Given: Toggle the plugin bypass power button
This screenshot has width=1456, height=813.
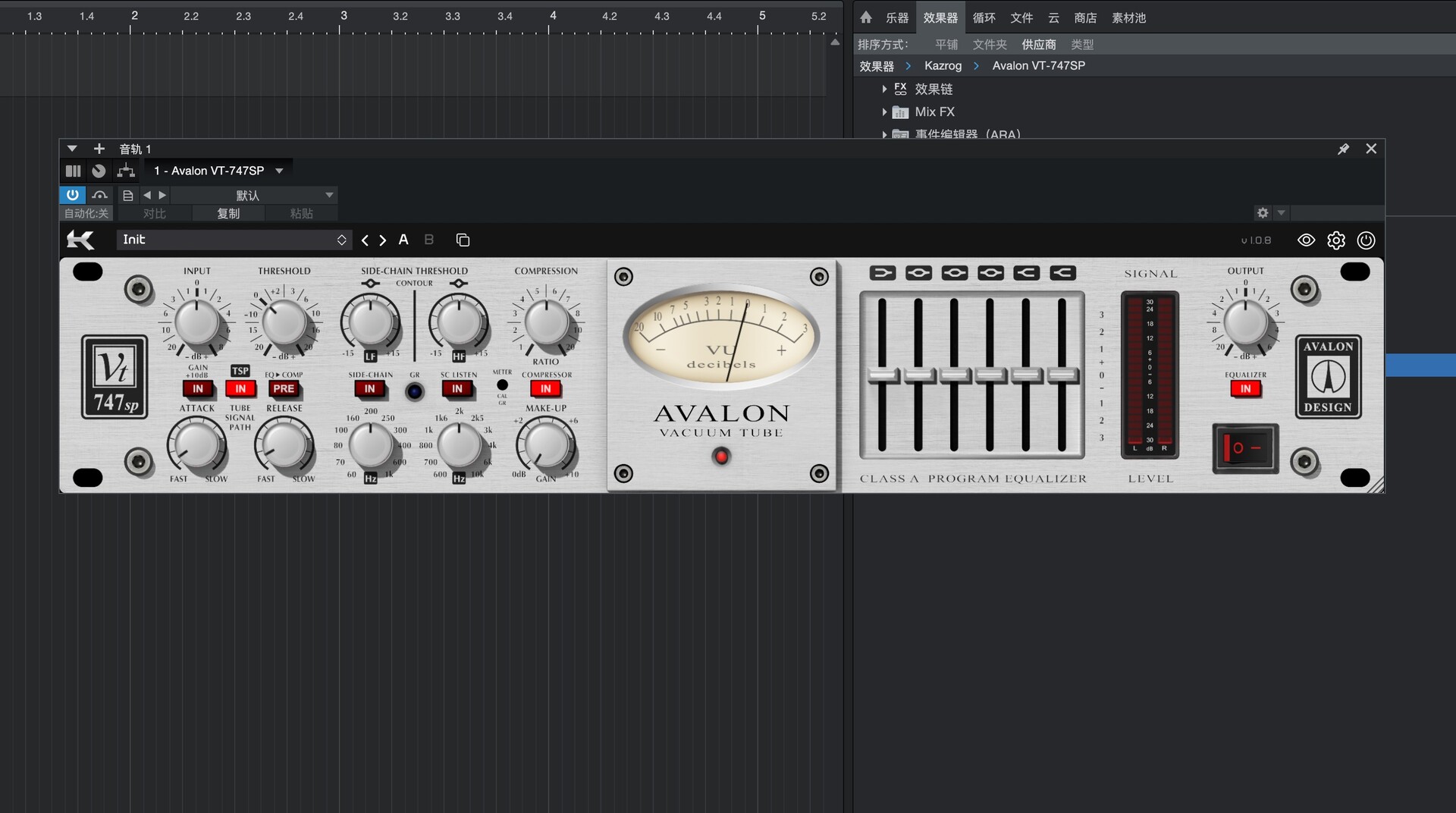Looking at the screenshot, I should (72, 195).
